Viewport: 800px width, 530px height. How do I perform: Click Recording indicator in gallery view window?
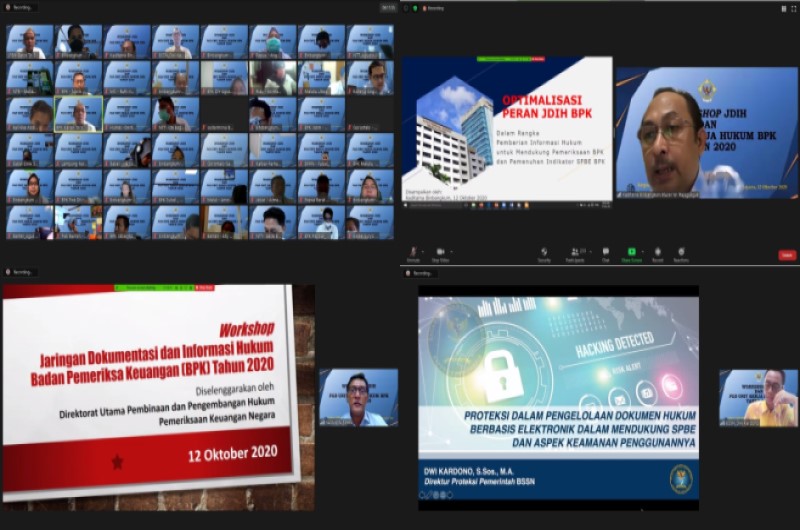19,8
